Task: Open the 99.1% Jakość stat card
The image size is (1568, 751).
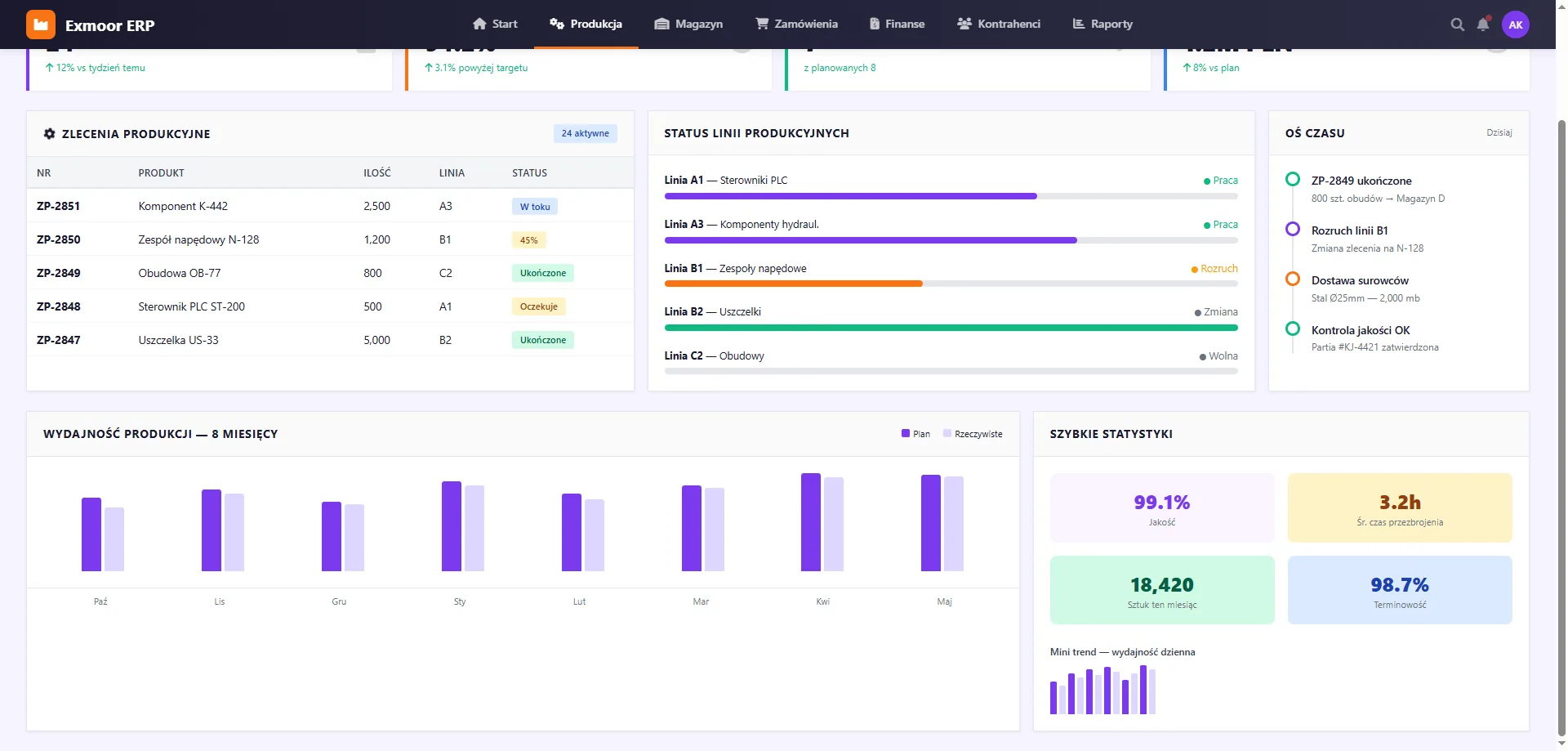Action: click(x=1162, y=507)
